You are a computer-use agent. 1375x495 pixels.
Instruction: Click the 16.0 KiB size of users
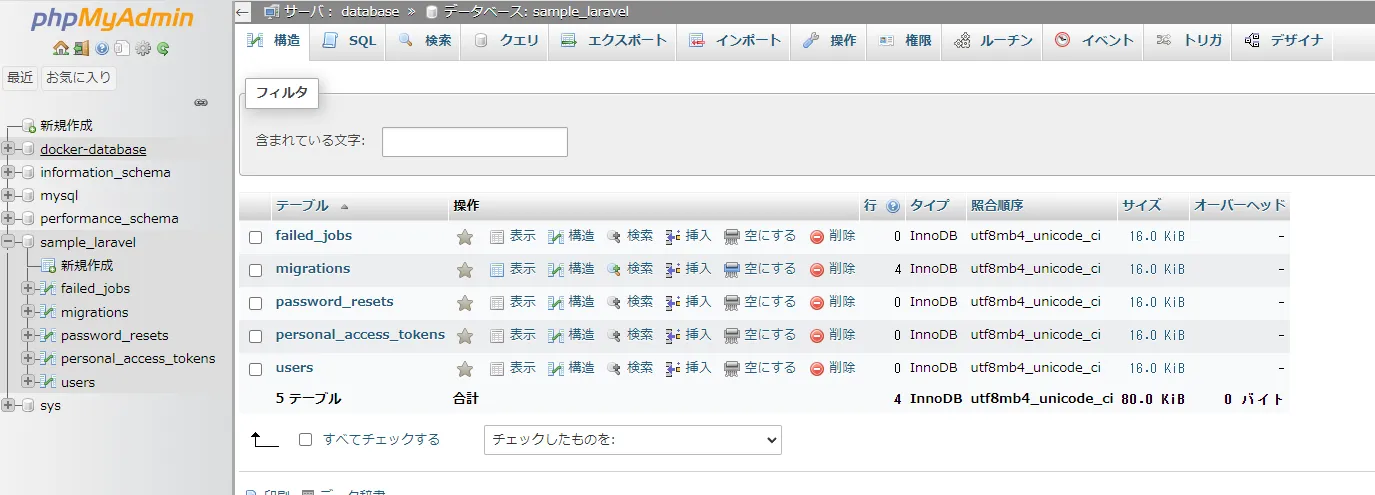[x=1157, y=368]
